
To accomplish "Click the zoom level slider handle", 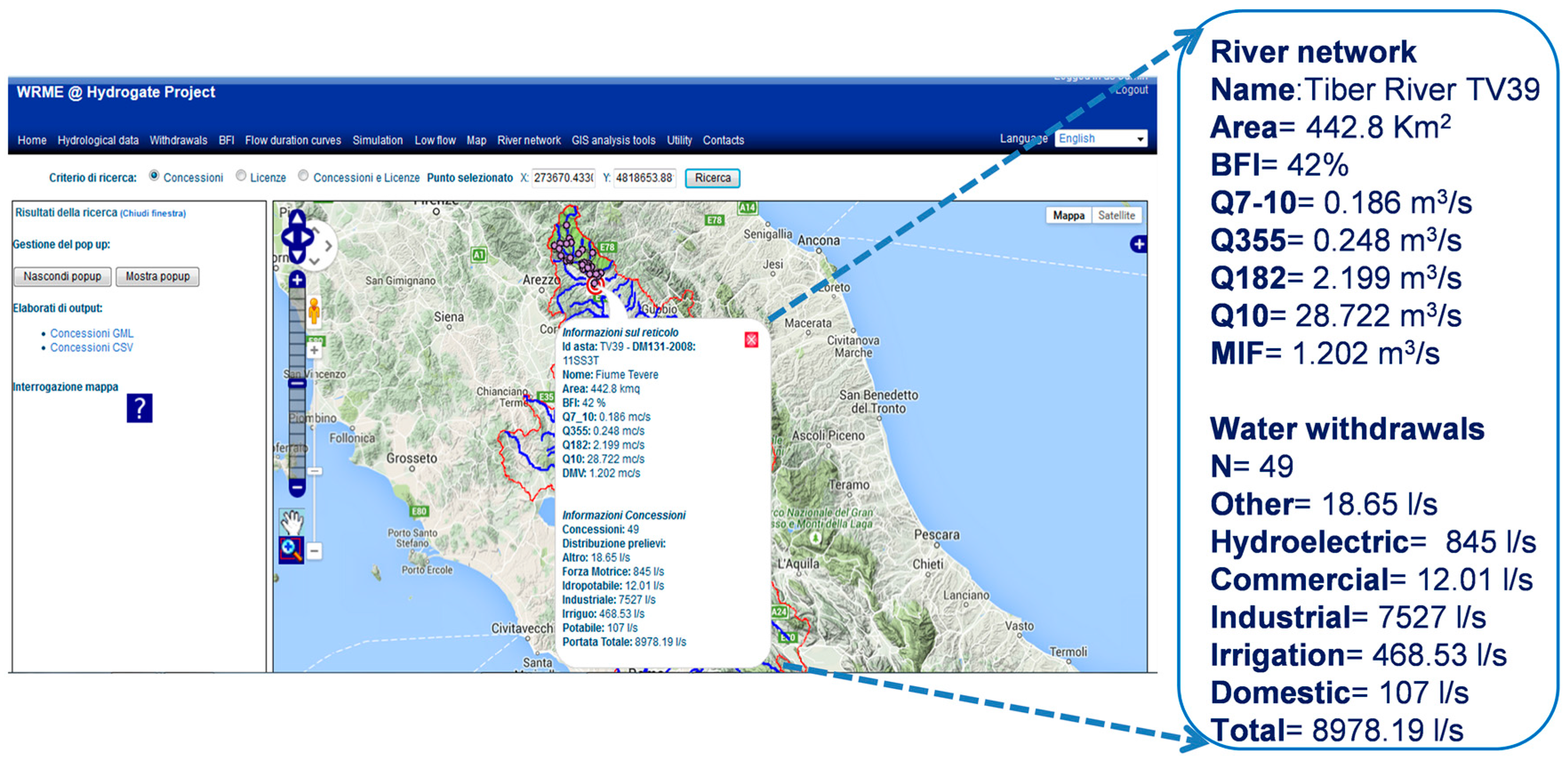I will pos(297,384).
